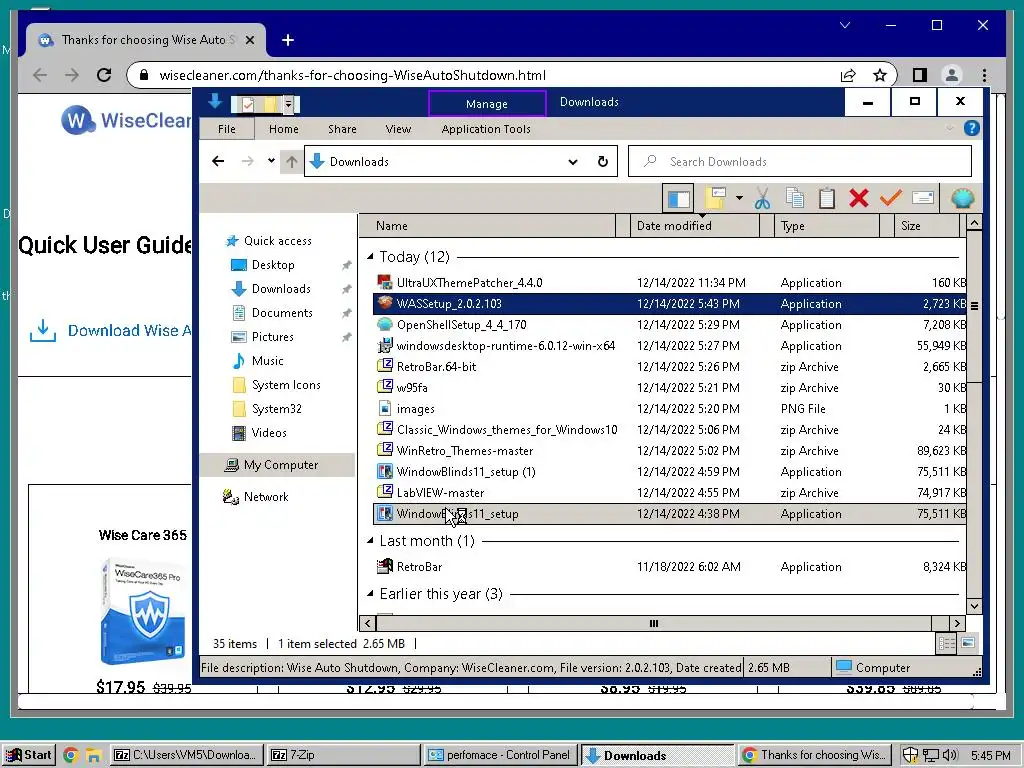
Task: Sort by the Size column header
Action: 926,226
